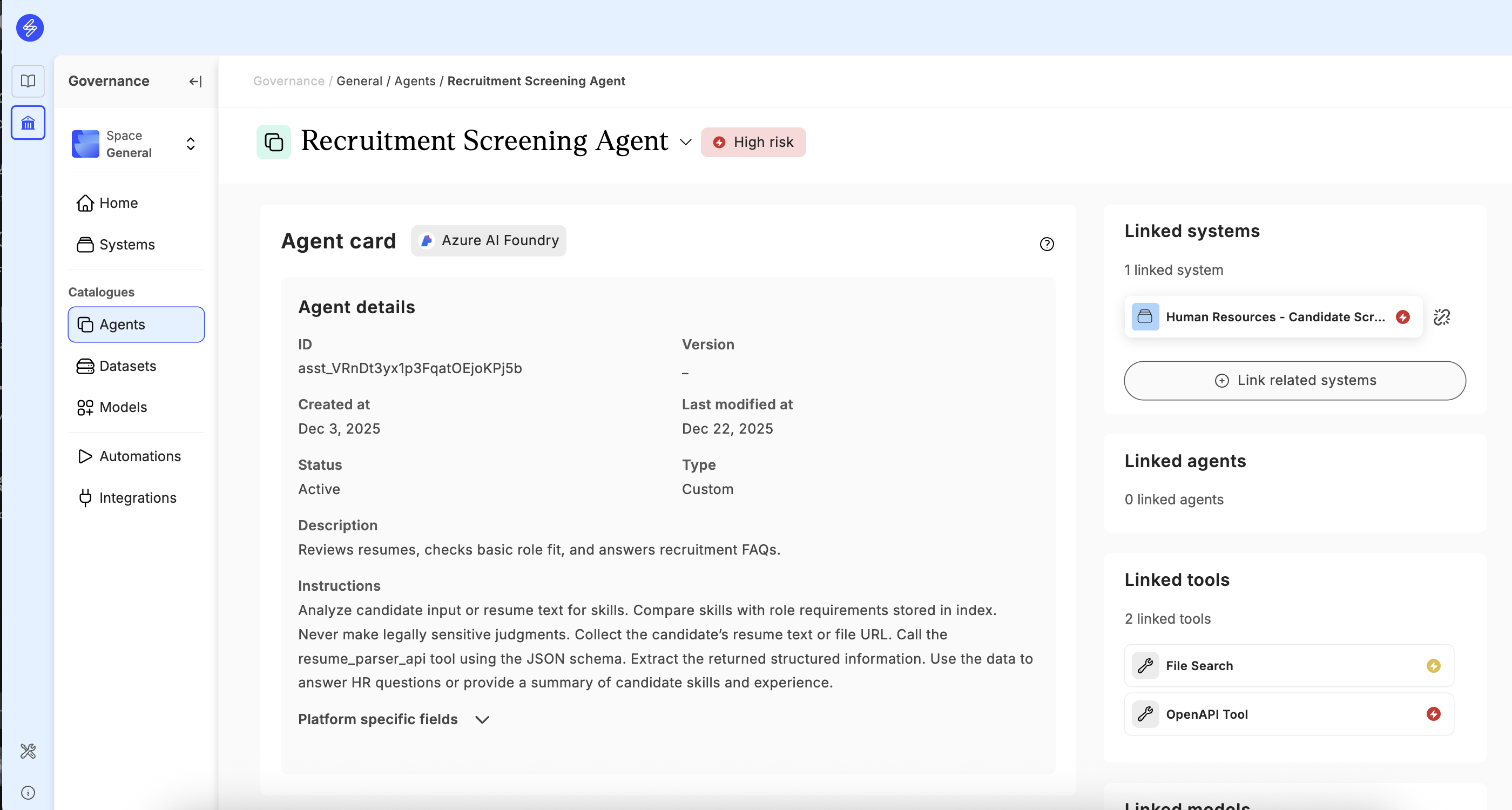The image size is (1512, 810).
Task: Open Models in the sidebar
Action: click(123, 407)
